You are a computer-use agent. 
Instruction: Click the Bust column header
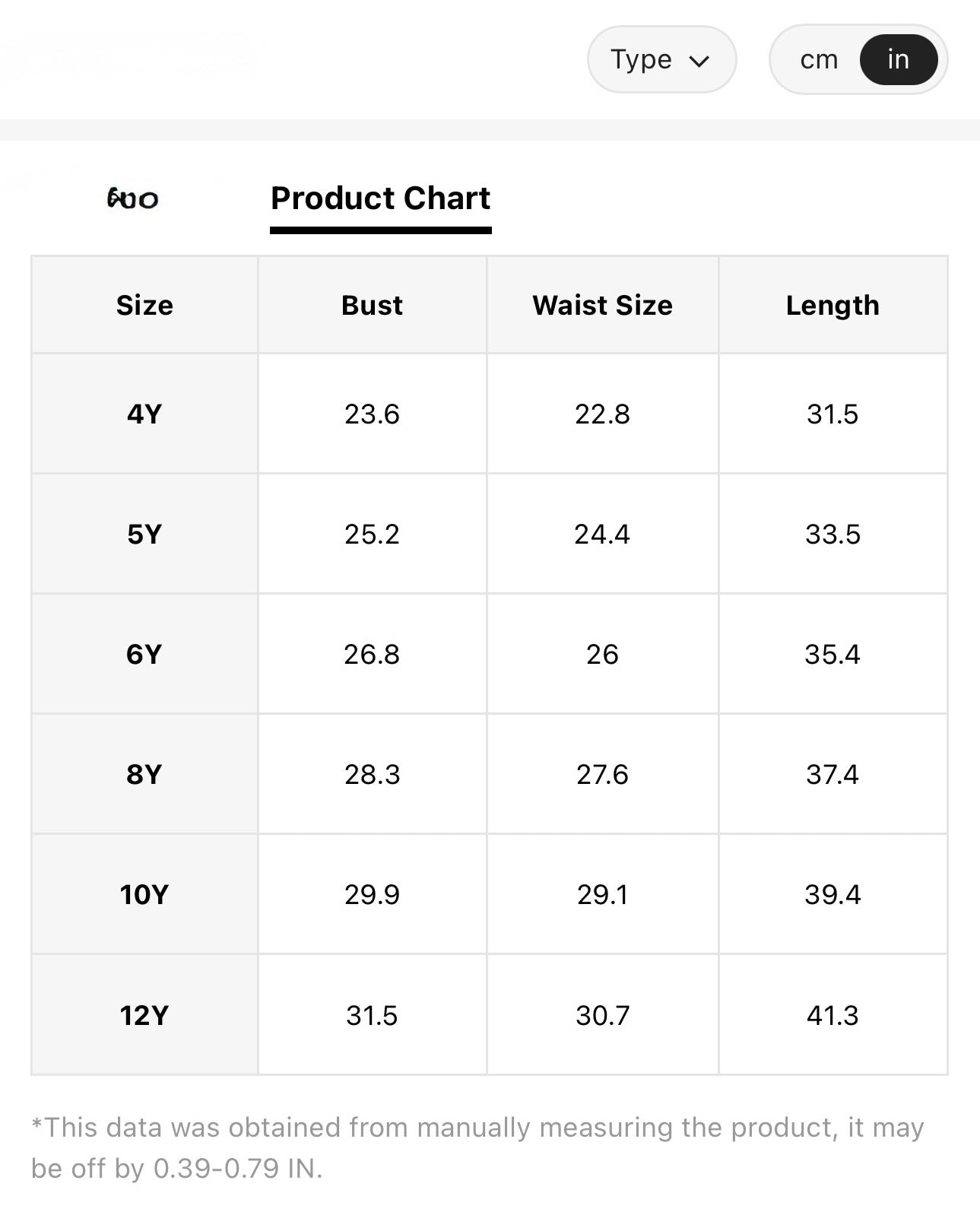[x=372, y=305]
